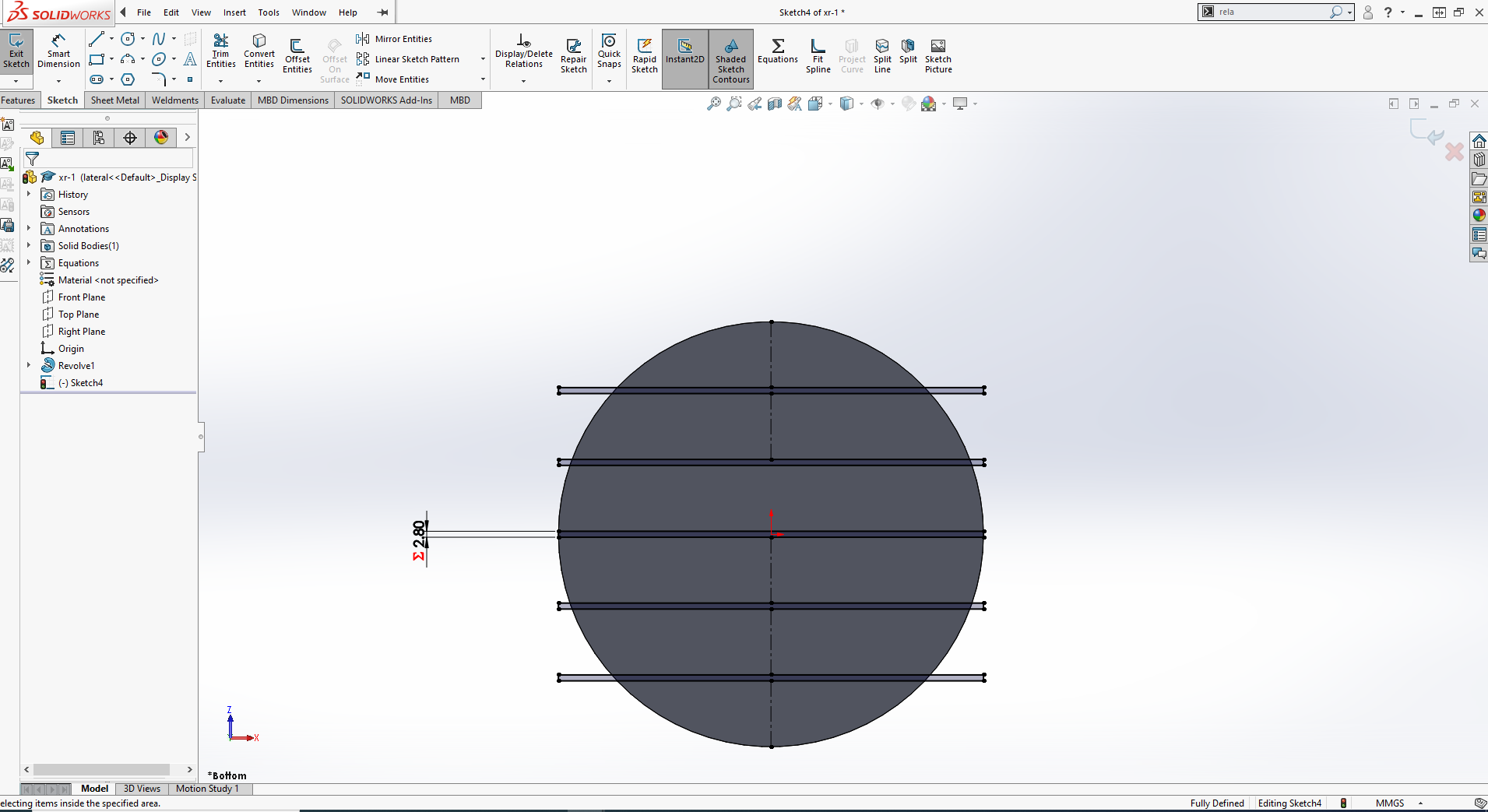Choose the Spline tool

(x=159, y=39)
